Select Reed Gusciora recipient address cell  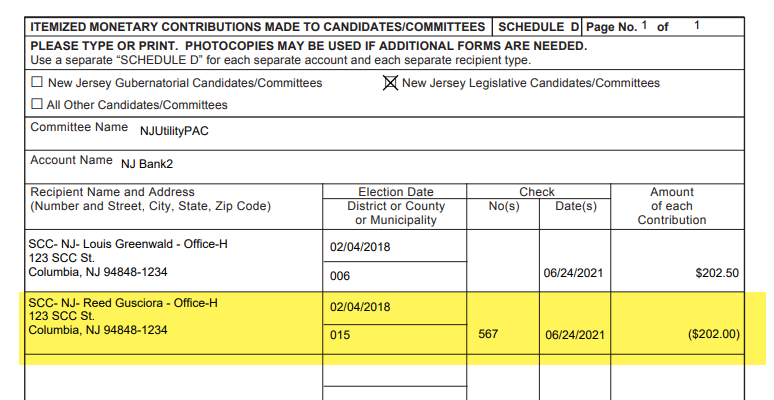click(174, 323)
